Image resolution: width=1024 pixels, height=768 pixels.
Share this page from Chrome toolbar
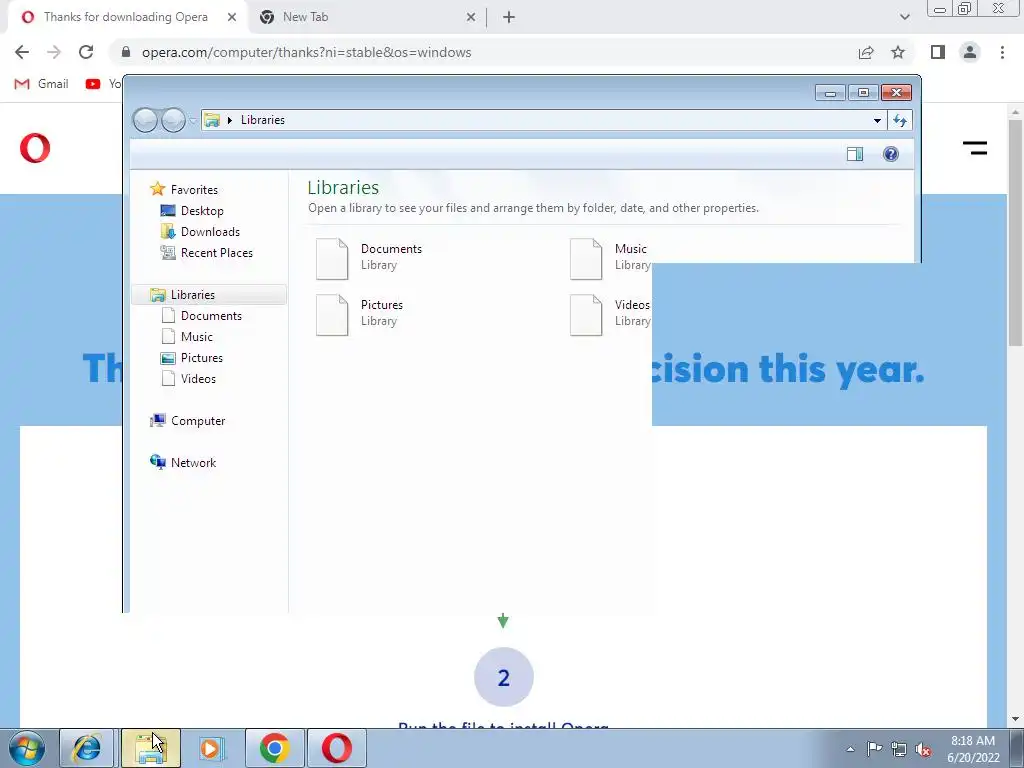866,52
